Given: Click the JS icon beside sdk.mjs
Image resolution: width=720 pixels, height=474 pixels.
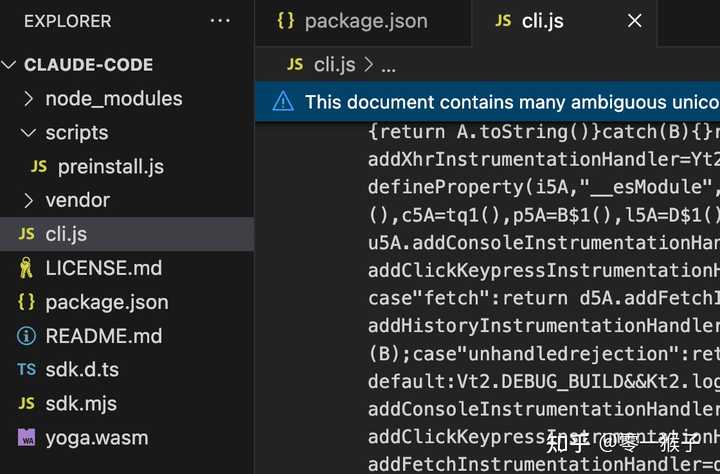Looking at the screenshot, I should (26, 404).
